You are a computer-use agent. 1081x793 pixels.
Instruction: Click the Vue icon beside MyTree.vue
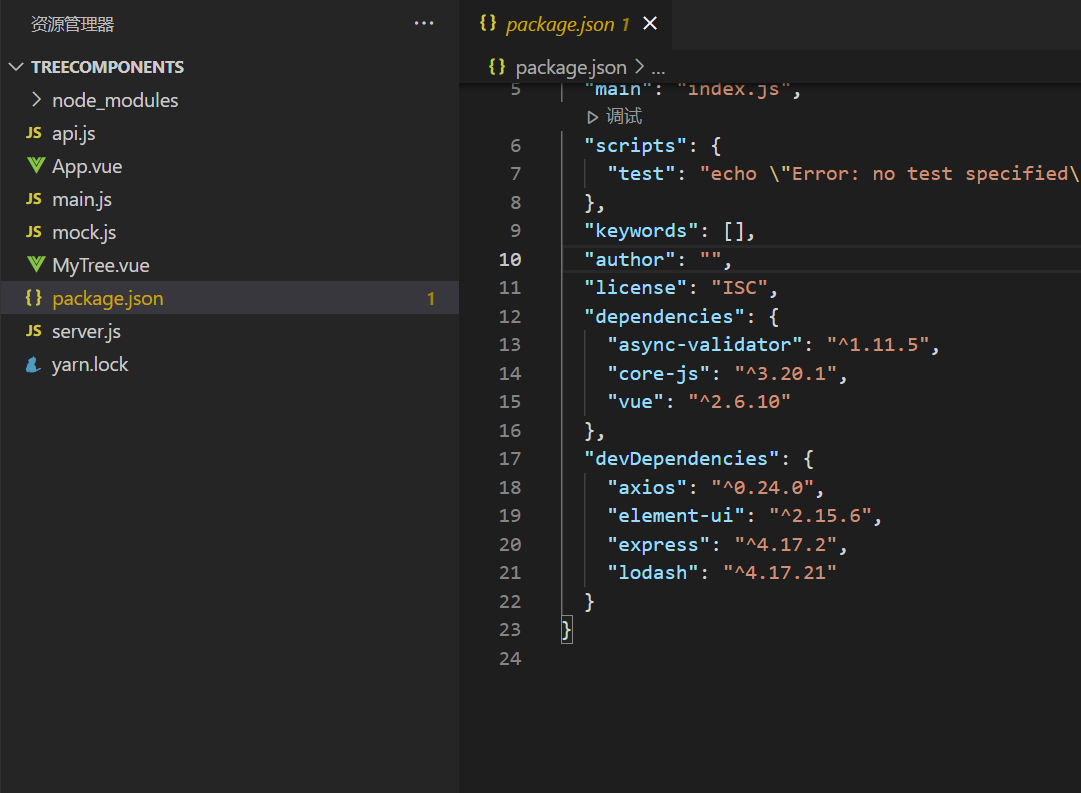(35, 265)
